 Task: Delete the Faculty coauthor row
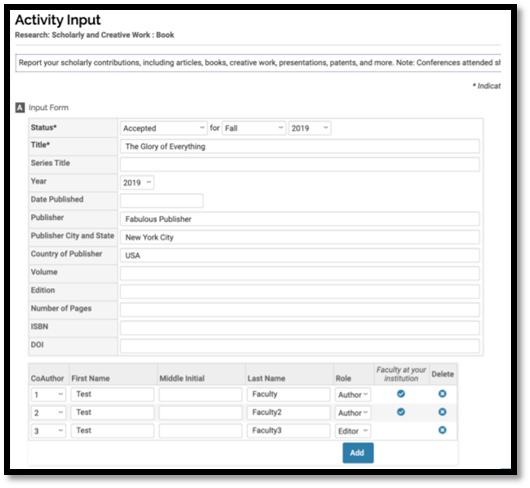(x=442, y=394)
